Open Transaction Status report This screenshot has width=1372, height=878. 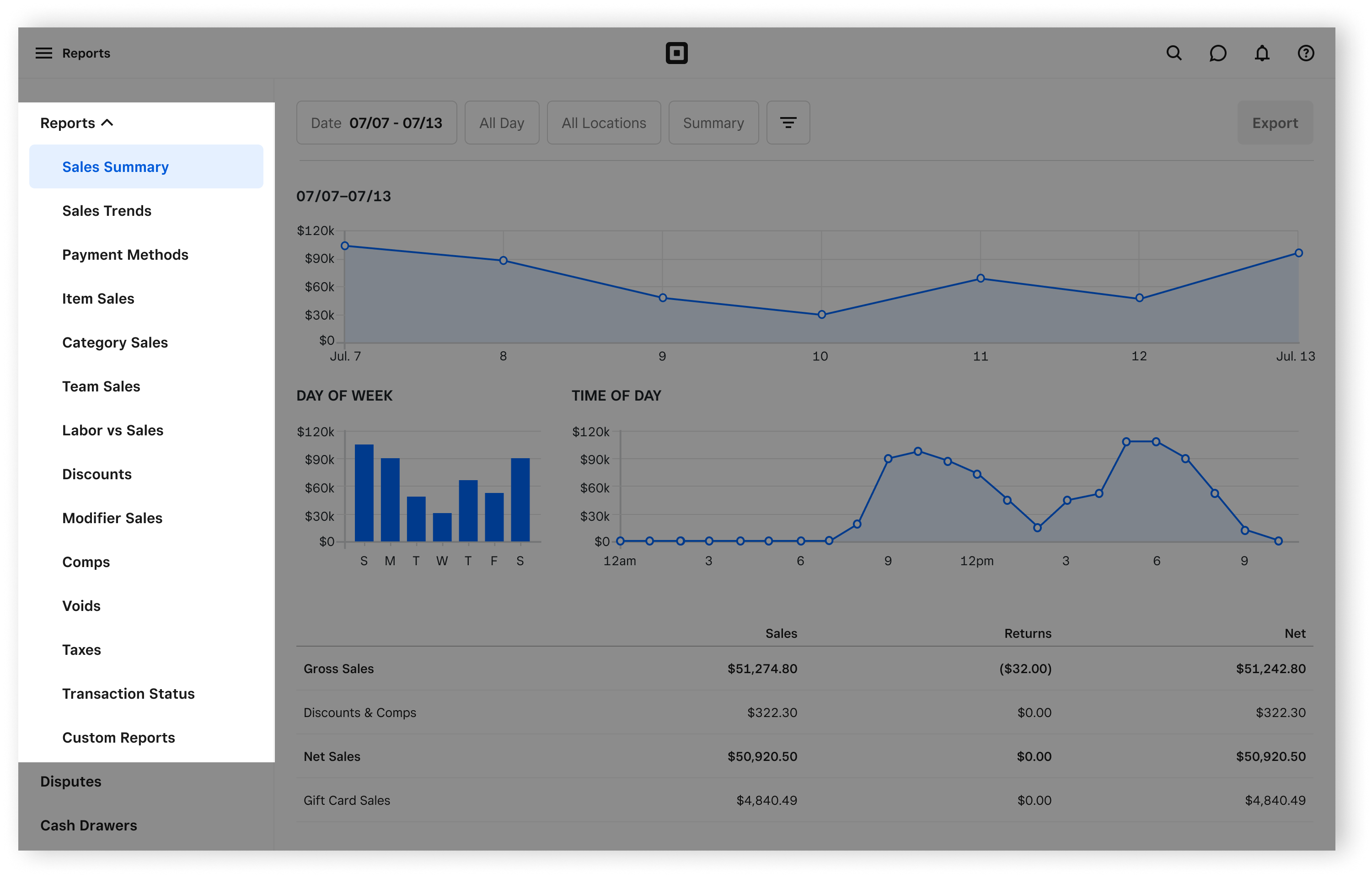pos(128,694)
